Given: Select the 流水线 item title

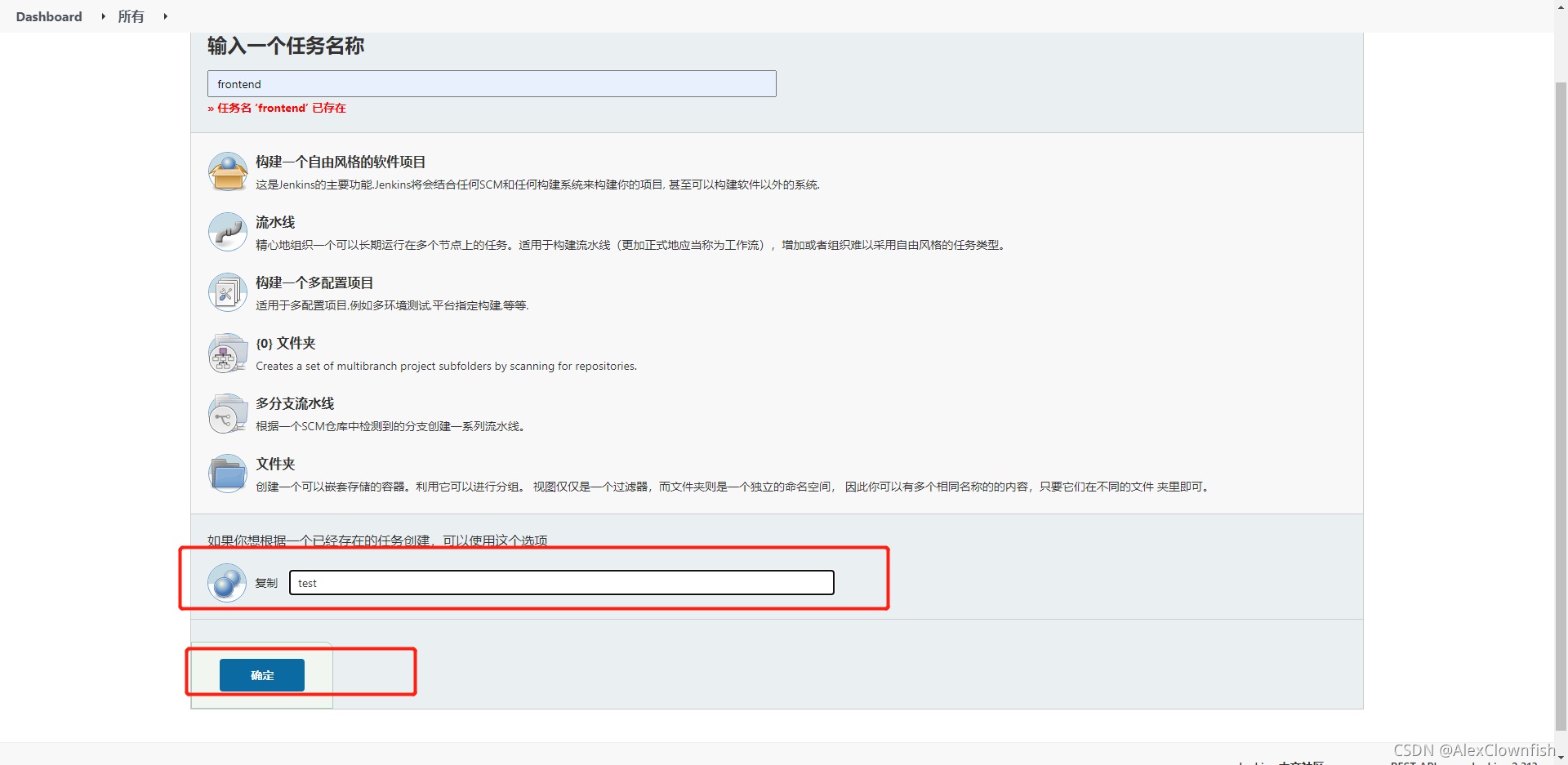Looking at the screenshot, I should (x=275, y=222).
